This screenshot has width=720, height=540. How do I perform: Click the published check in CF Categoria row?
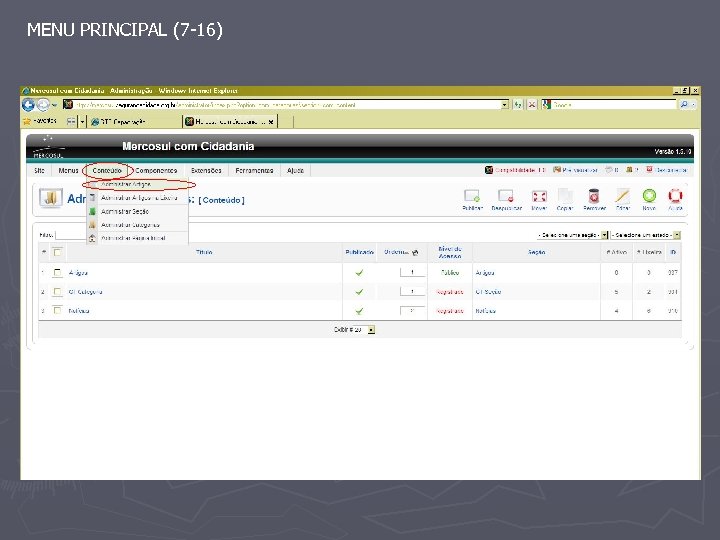pyautogui.click(x=359, y=292)
